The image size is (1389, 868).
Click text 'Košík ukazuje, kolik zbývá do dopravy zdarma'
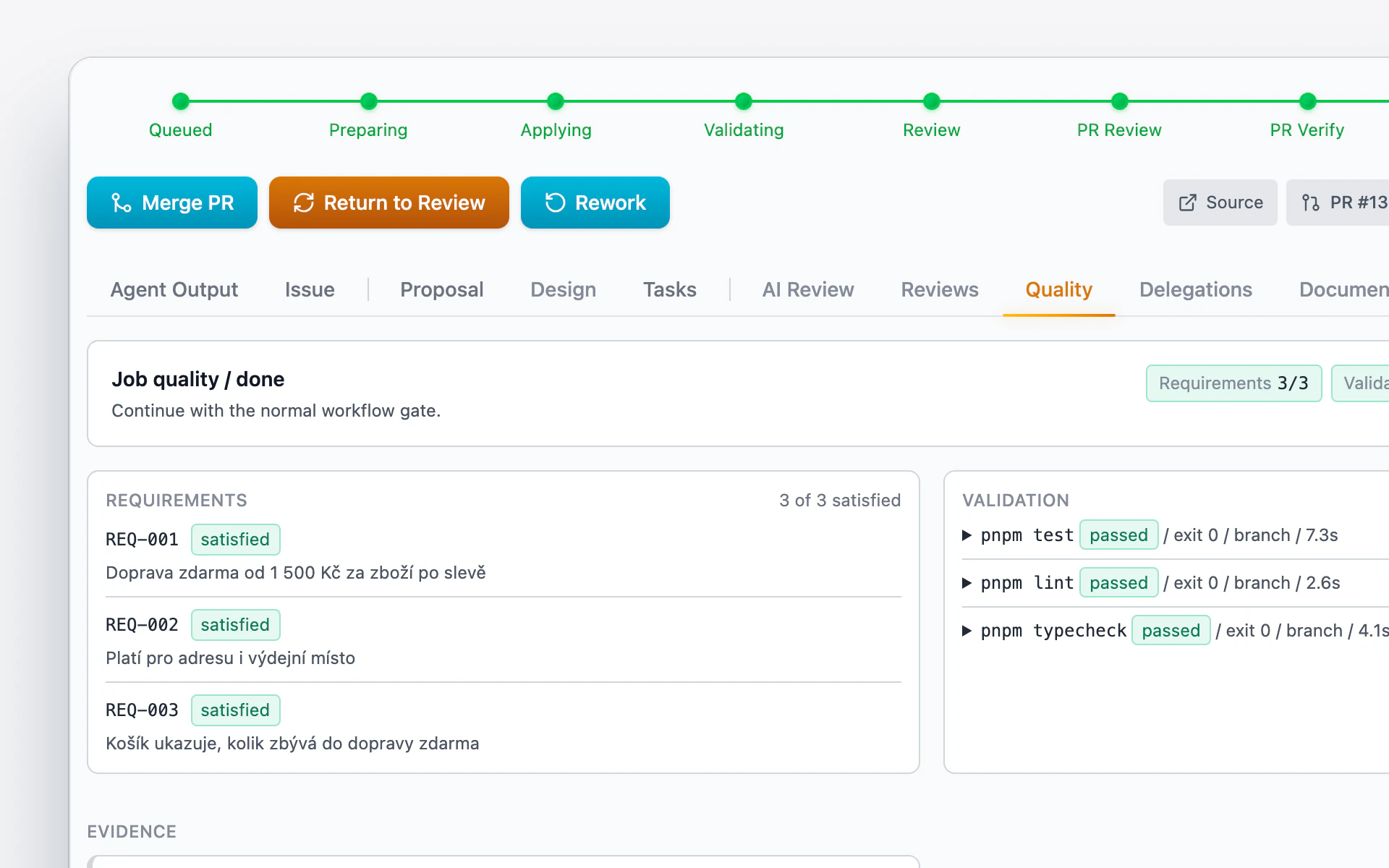(292, 744)
